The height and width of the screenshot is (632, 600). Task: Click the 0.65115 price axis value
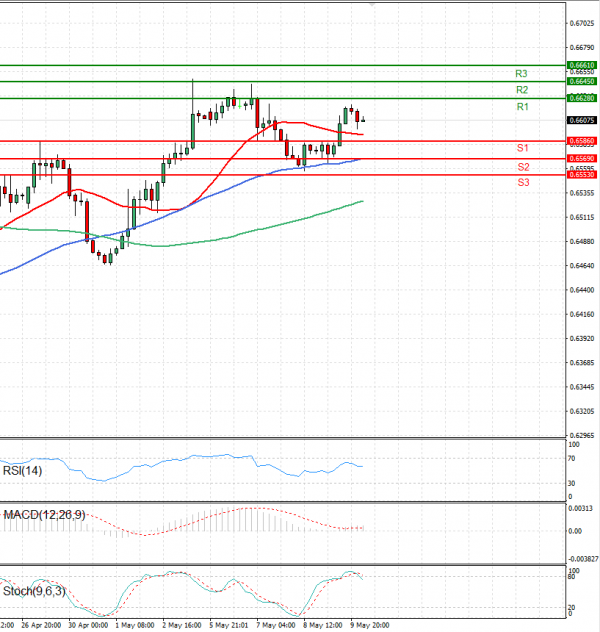pos(582,218)
